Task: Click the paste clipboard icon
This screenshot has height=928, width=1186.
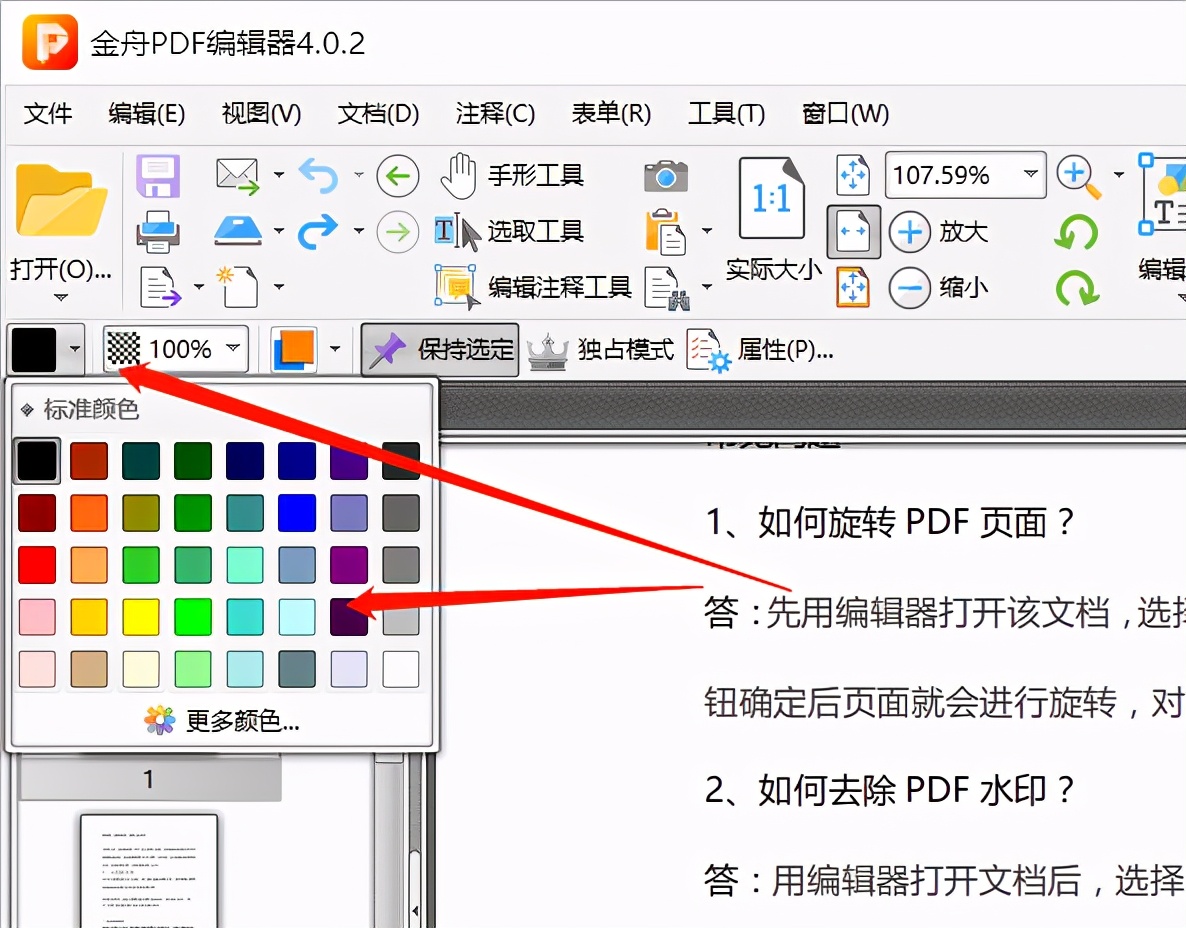Action: coord(665,231)
